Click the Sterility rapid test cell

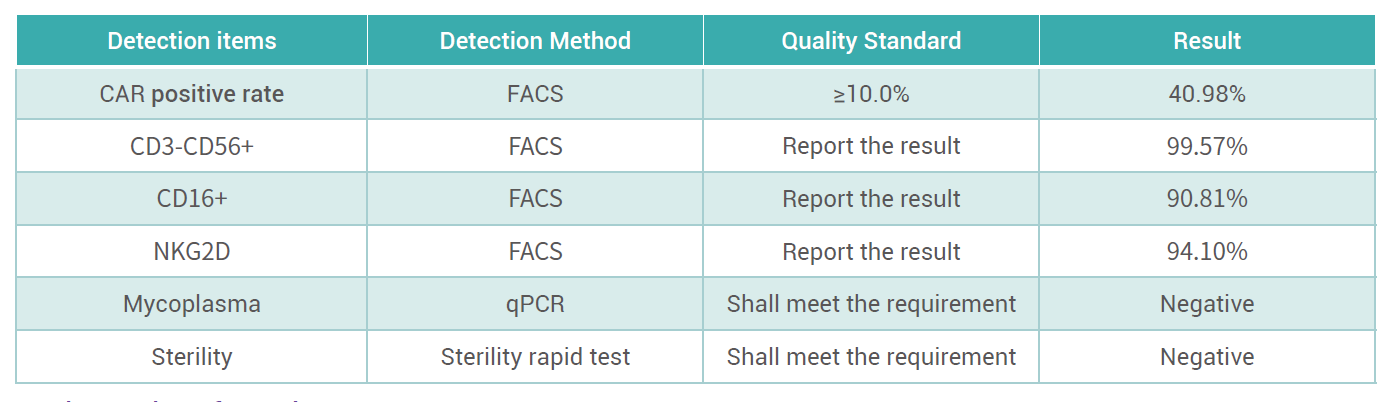535,357
